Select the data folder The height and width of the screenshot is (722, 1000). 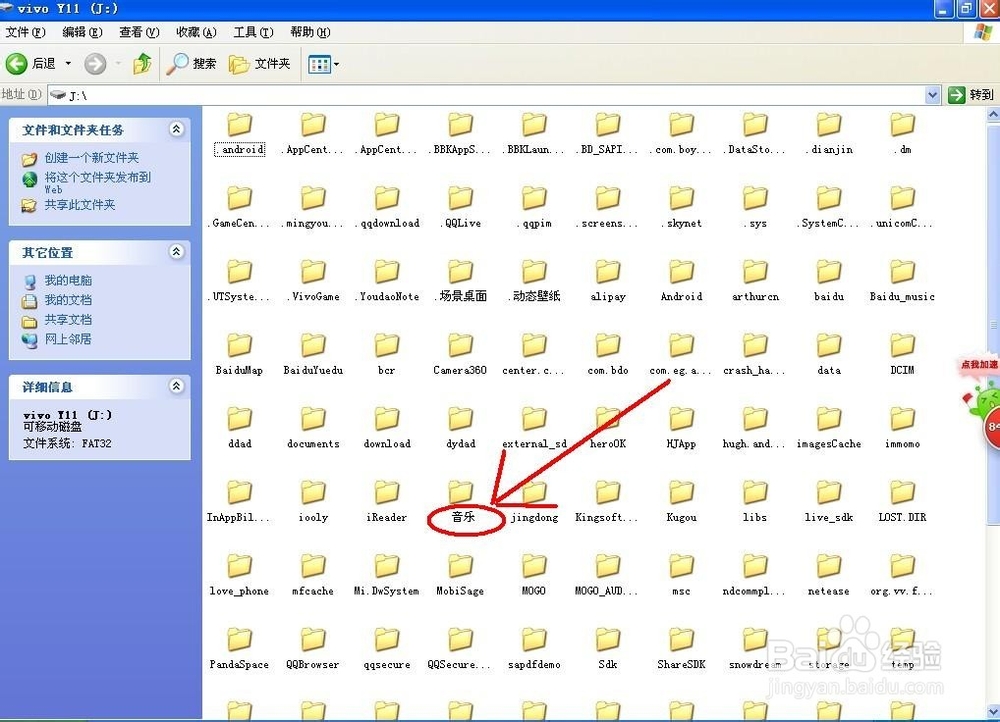tap(828, 356)
